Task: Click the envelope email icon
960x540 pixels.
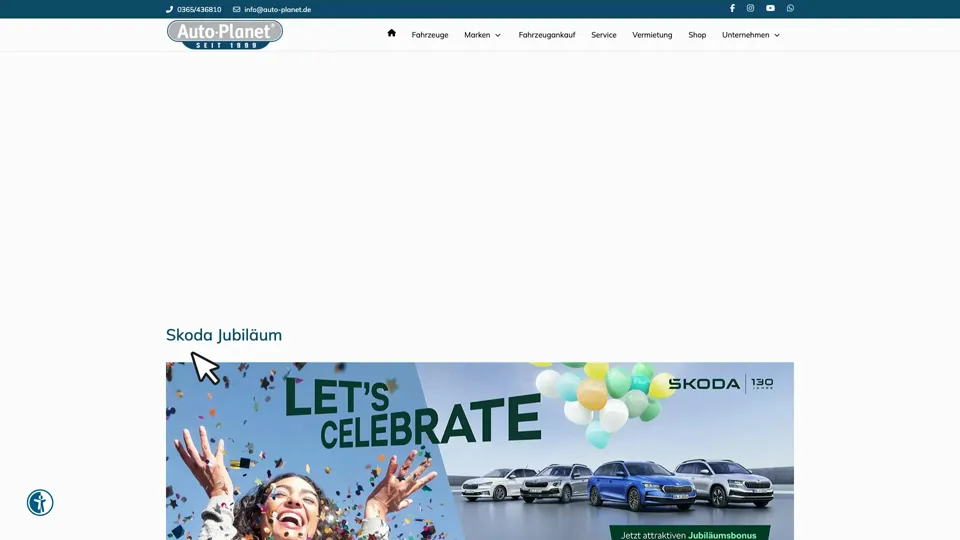Action: tap(236, 9)
